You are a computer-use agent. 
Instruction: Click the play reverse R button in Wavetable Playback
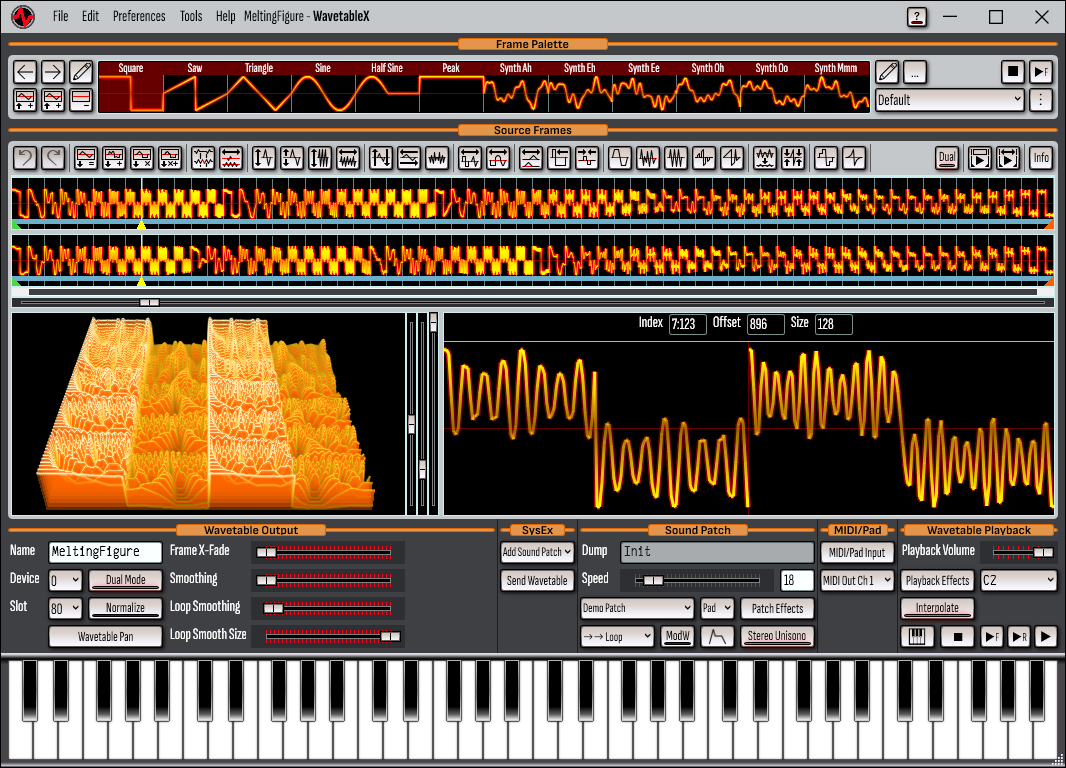[x=1018, y=637]
